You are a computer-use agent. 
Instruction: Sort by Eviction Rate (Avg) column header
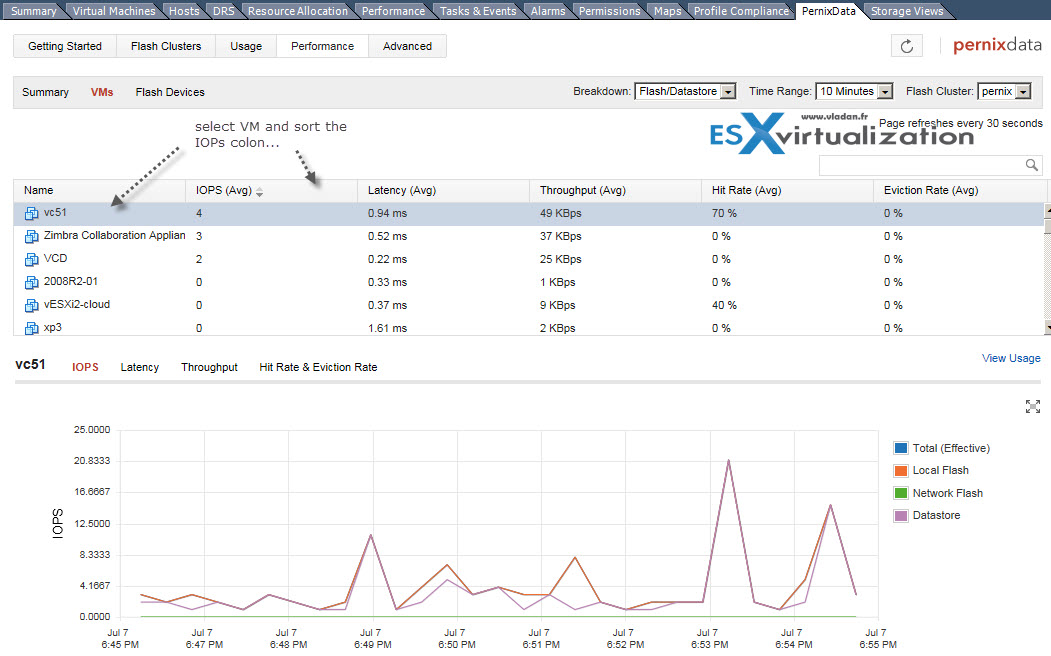pyautogui.click(x=960, y=190)
